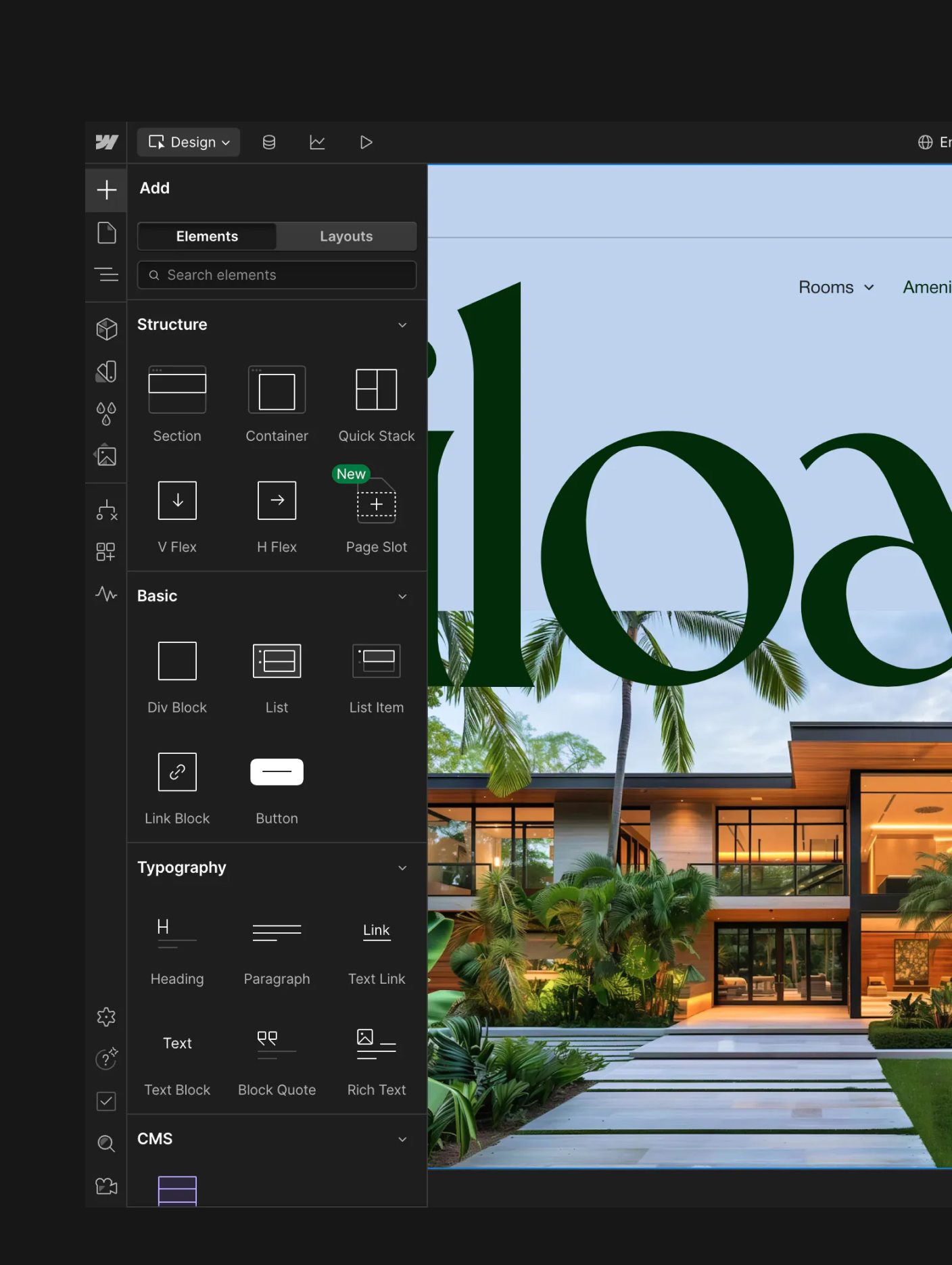The height and width of the screenshot is (1265, 952).
Task: Switch to the Elements tab
Action: 207,236
